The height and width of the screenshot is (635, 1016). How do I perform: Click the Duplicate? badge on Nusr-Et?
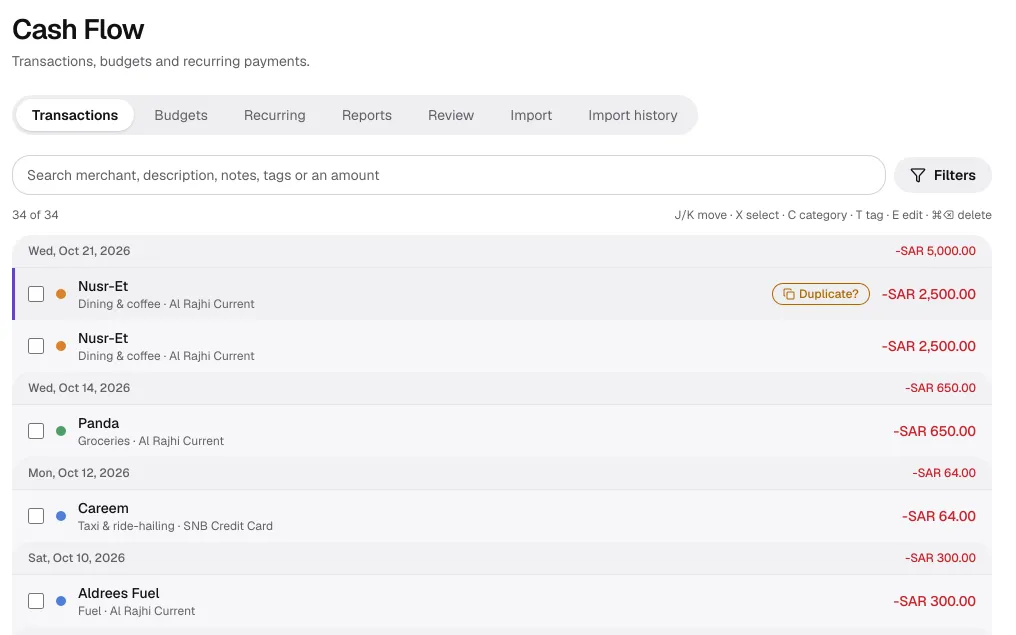tap(820, 294)
